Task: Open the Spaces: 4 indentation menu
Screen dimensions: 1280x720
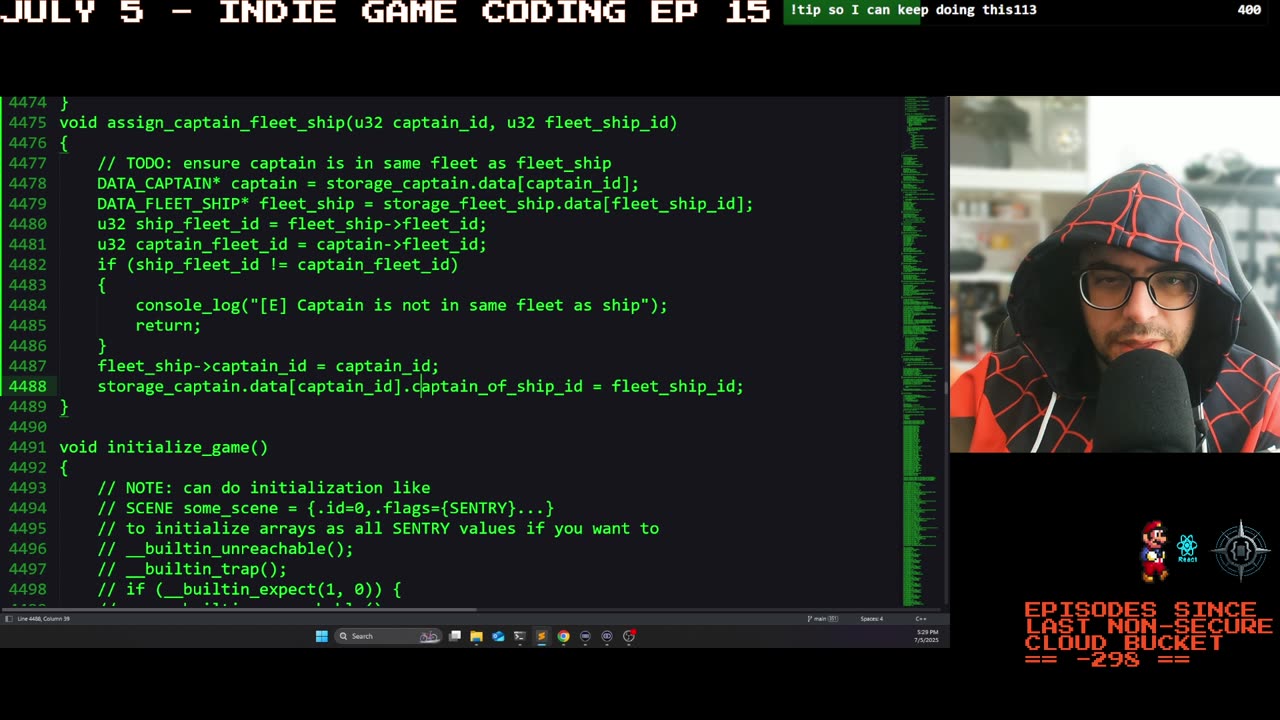Action: (x=872, y=618)
